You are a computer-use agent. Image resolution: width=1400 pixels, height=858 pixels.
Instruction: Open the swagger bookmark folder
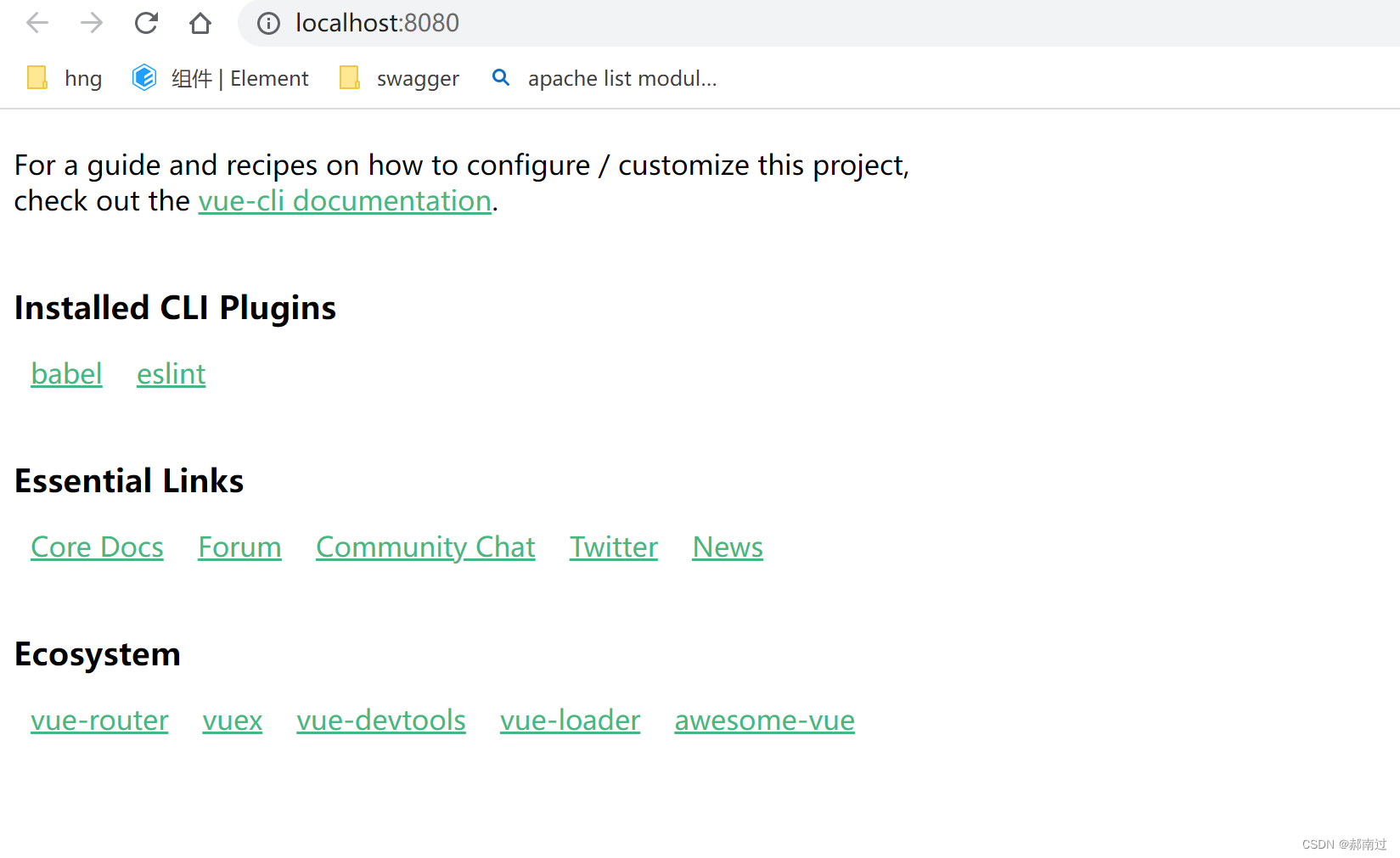[399, 78]
